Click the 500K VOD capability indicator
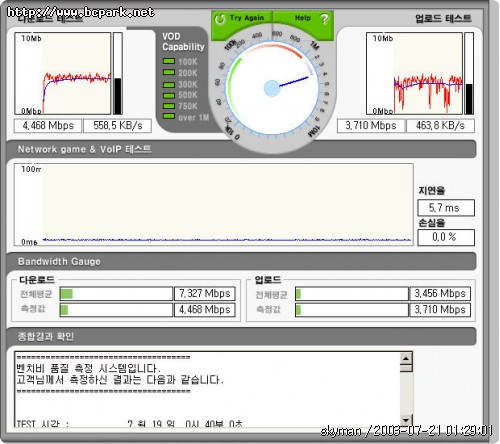The image size is (500, 444). [169, 95]
